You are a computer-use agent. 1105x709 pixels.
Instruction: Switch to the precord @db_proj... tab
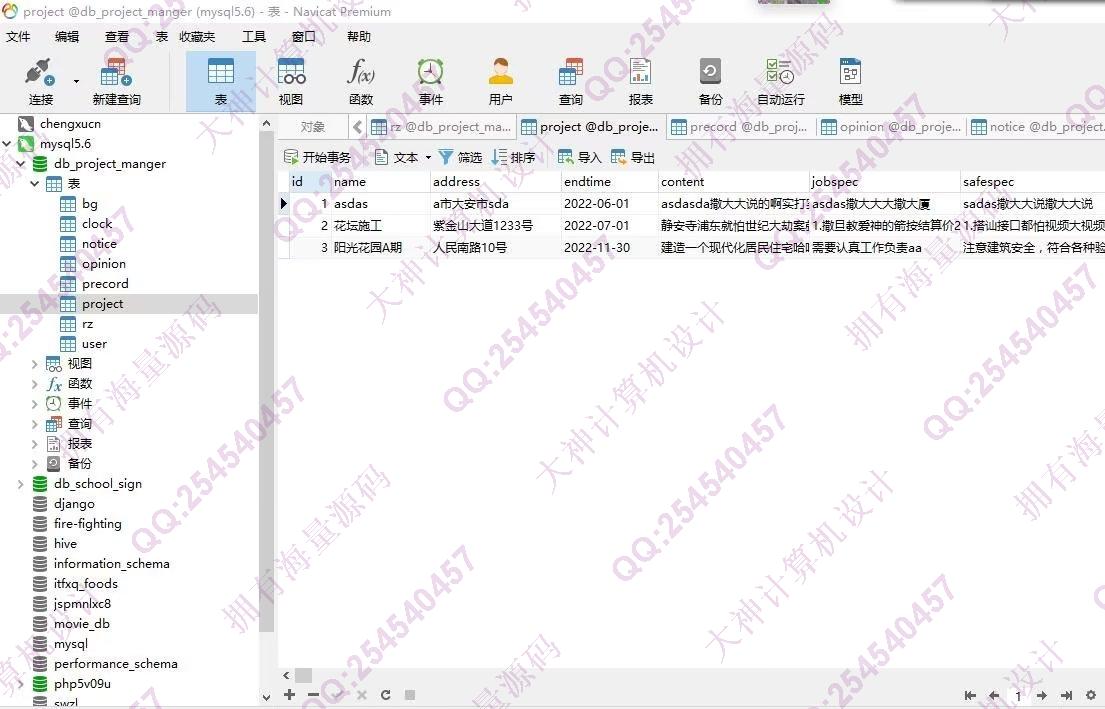739,127
